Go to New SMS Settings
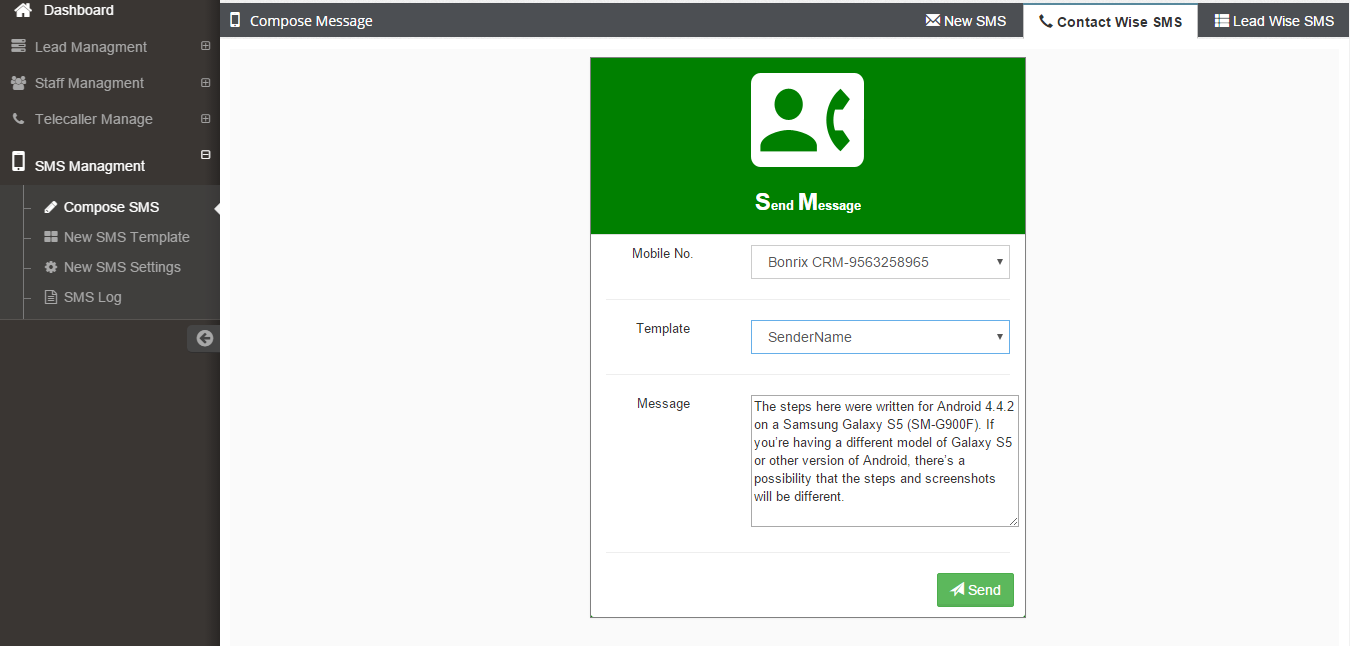Image resolution: width=1350 pixels, height=646 pixels. (122, 267)
